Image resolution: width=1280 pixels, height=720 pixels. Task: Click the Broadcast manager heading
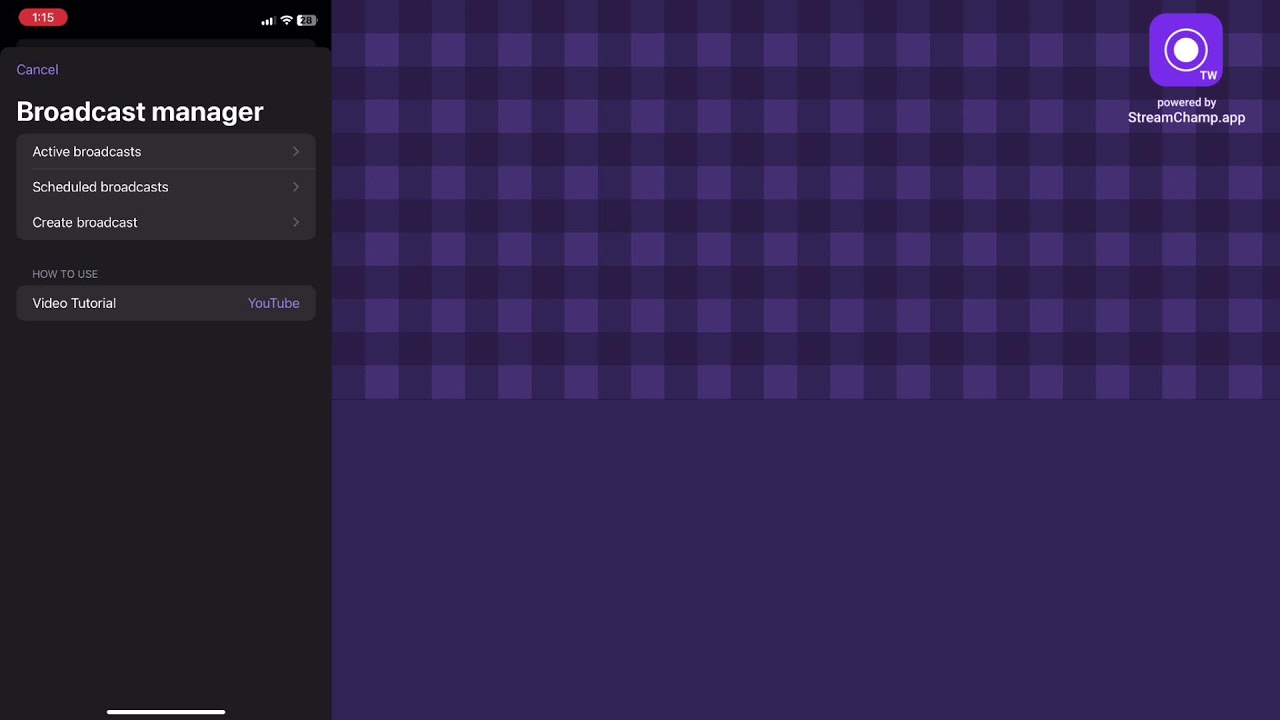(x=140, y=112)
